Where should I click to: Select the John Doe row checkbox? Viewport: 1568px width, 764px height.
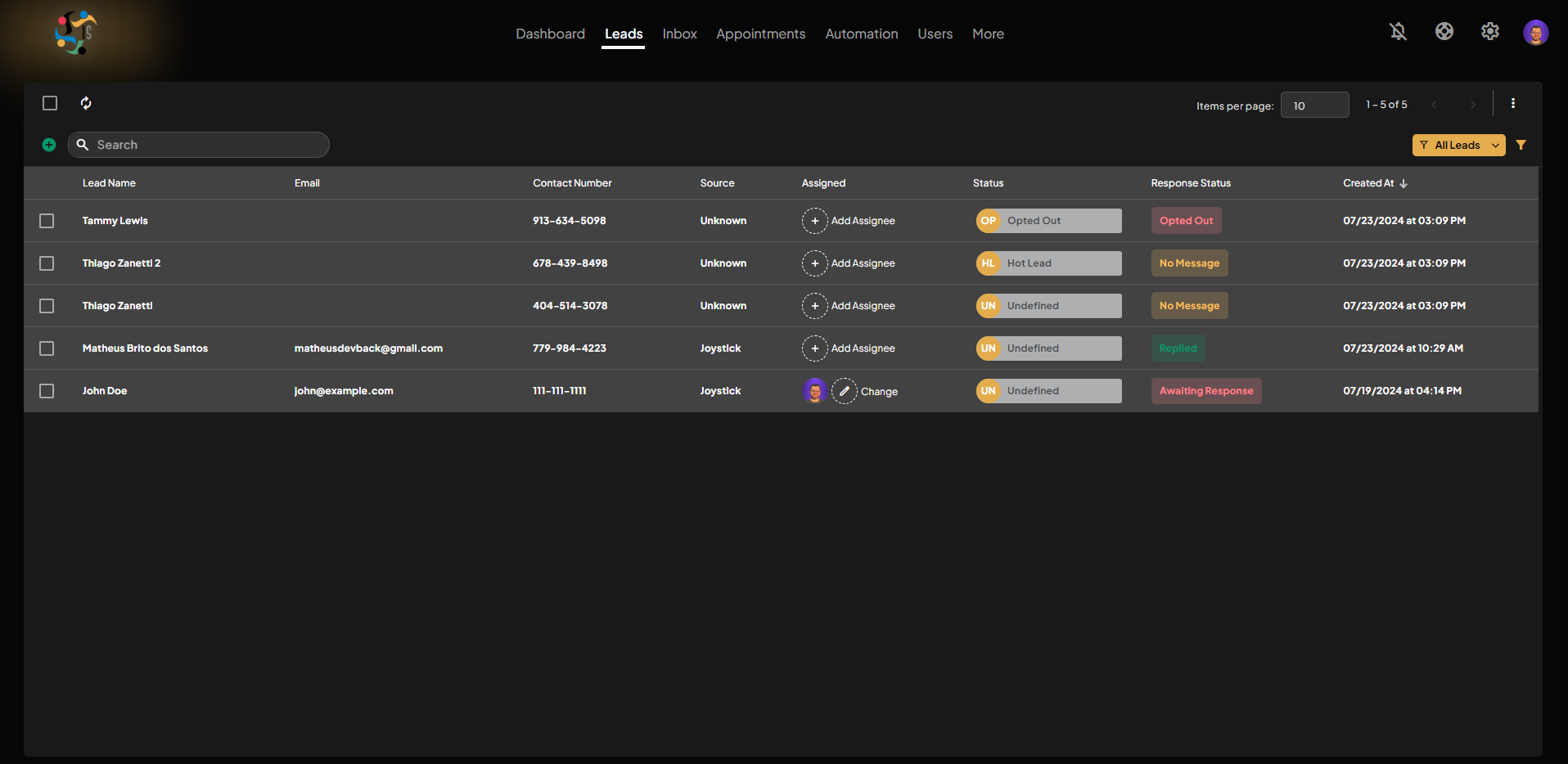tap(47, 391)
